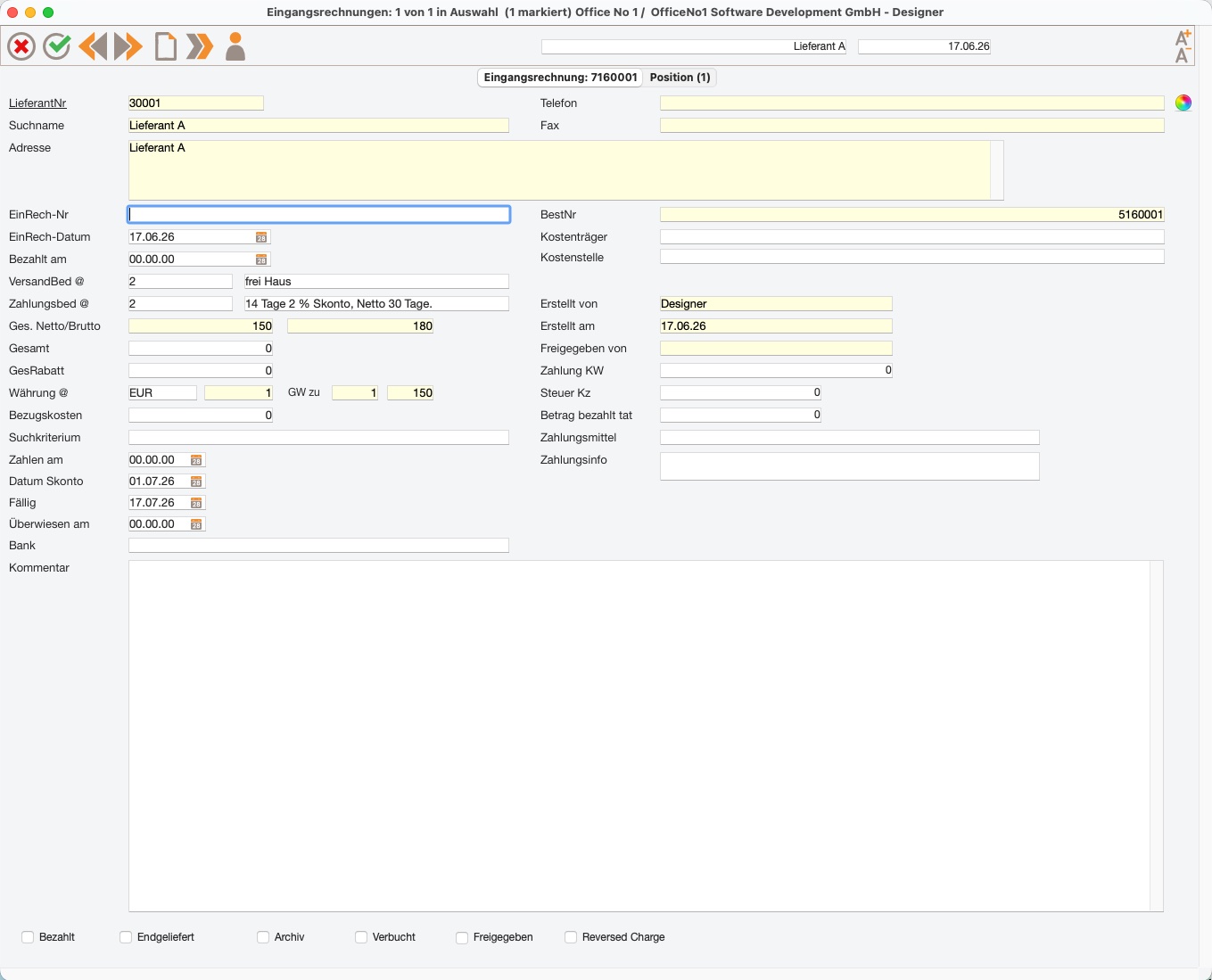The height and width of the screenshot is (980, 1212).
Task: Toggle the Archiv checkbox
Action: click(x=263, y=937)
